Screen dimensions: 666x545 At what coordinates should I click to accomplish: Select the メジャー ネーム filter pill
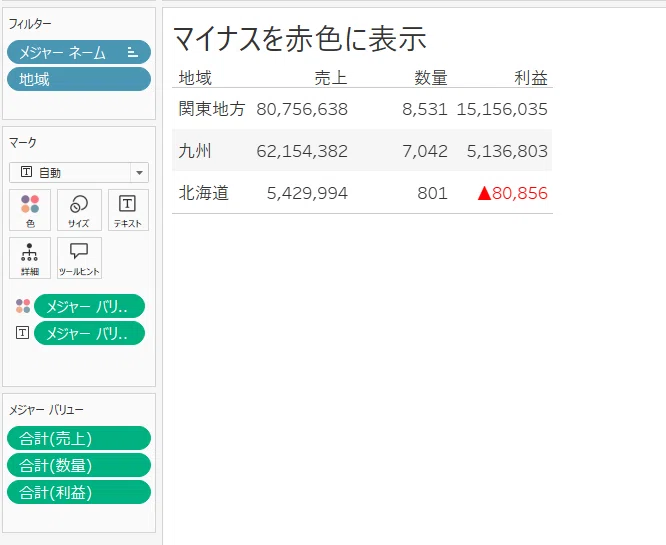[x=79, y=52]
